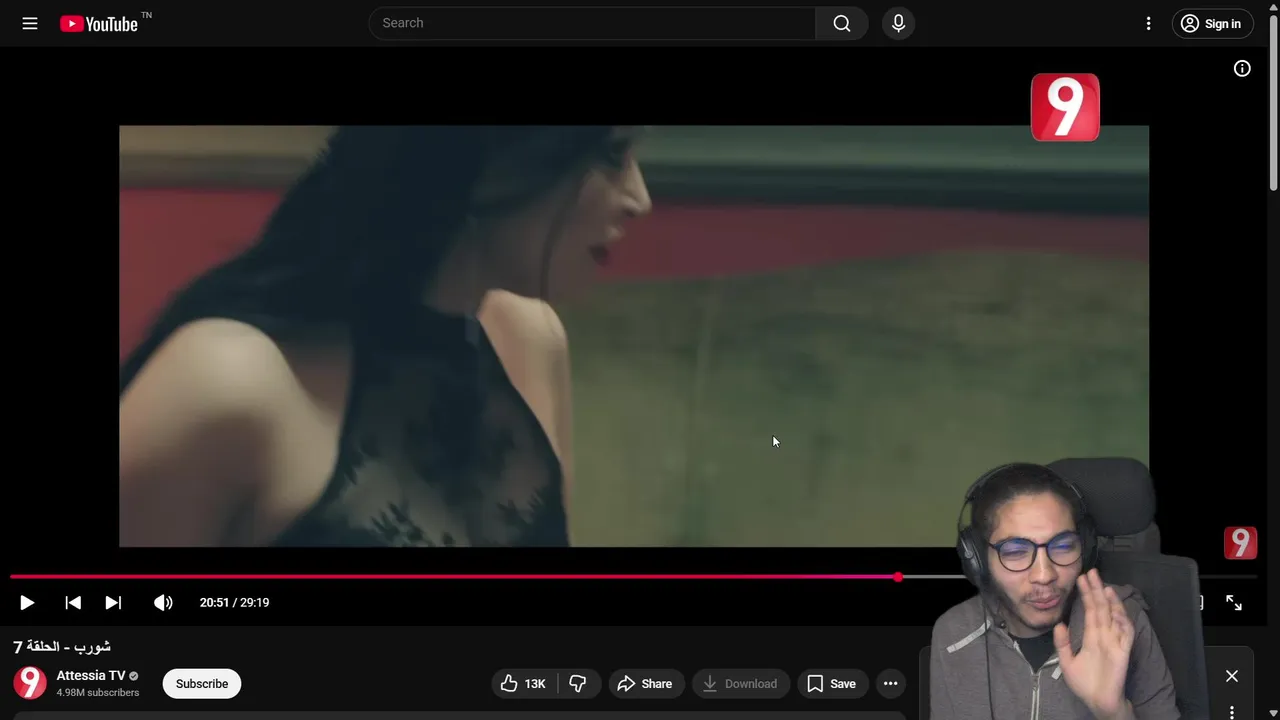The width and height of the screenshot is (1280, 720).
Task: Open the Attessia TV channel avatar
Action: [30, 683]
